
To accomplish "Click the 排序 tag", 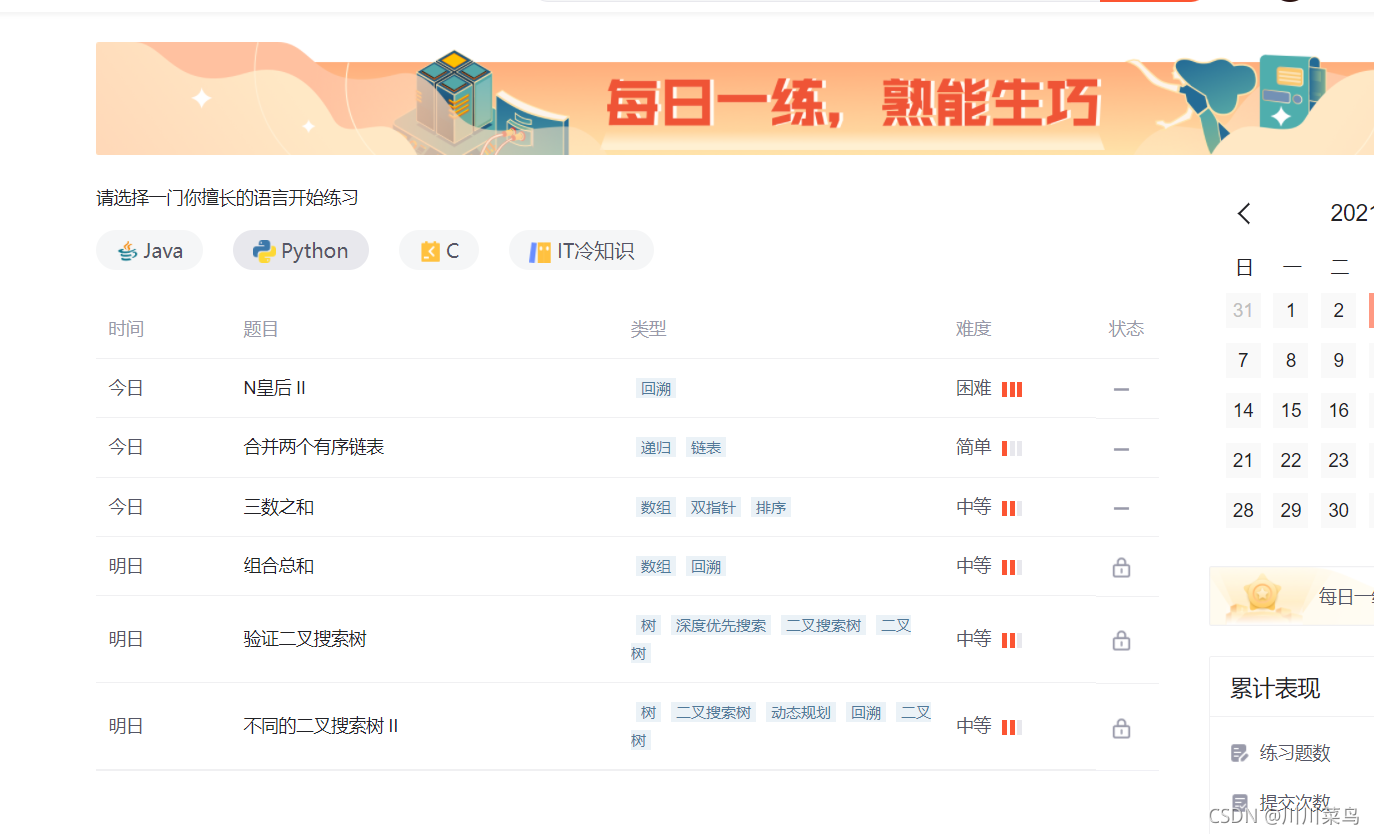I will 771,508.
